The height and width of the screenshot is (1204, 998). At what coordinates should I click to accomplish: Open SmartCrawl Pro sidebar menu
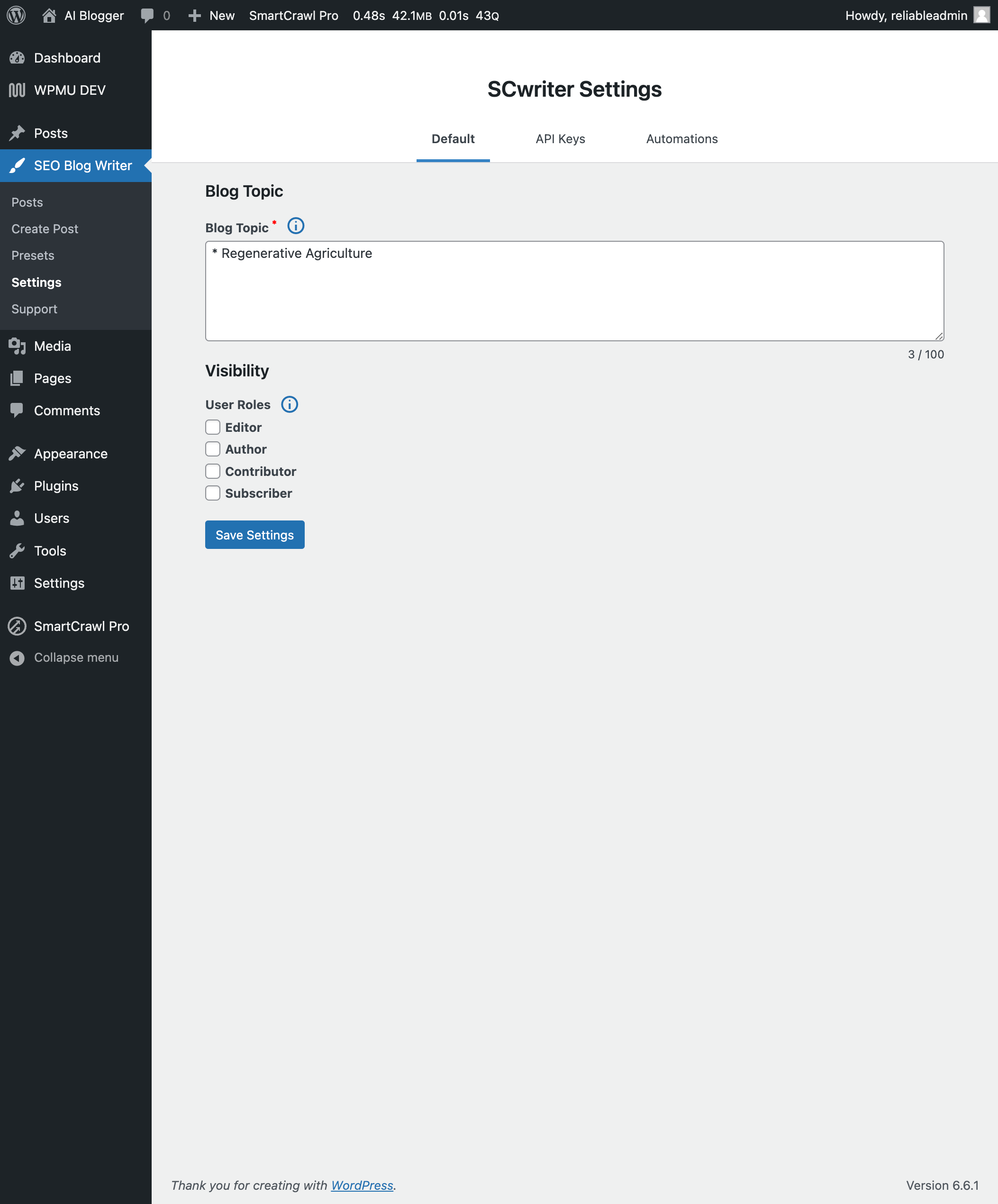point(82,626)
